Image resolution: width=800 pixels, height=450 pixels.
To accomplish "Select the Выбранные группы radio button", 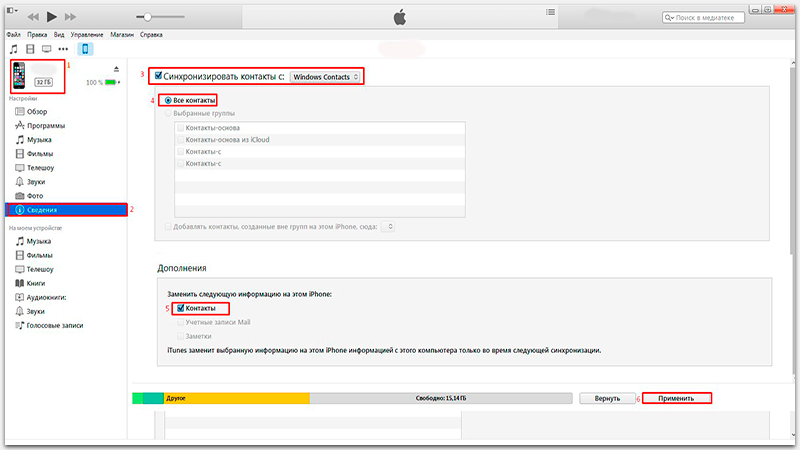I will coord(168,113).
